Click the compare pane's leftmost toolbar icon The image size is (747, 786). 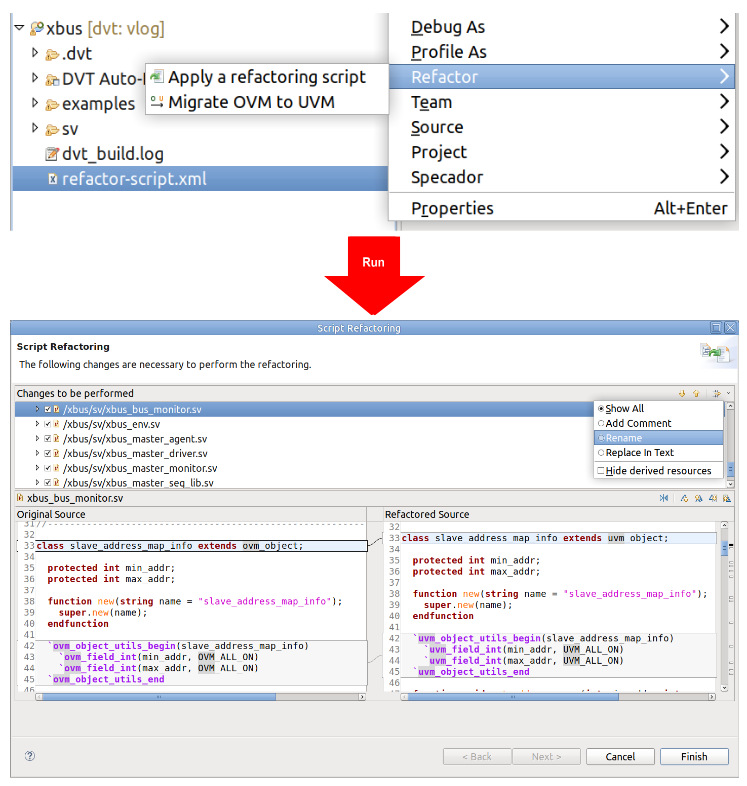[664, 498]
